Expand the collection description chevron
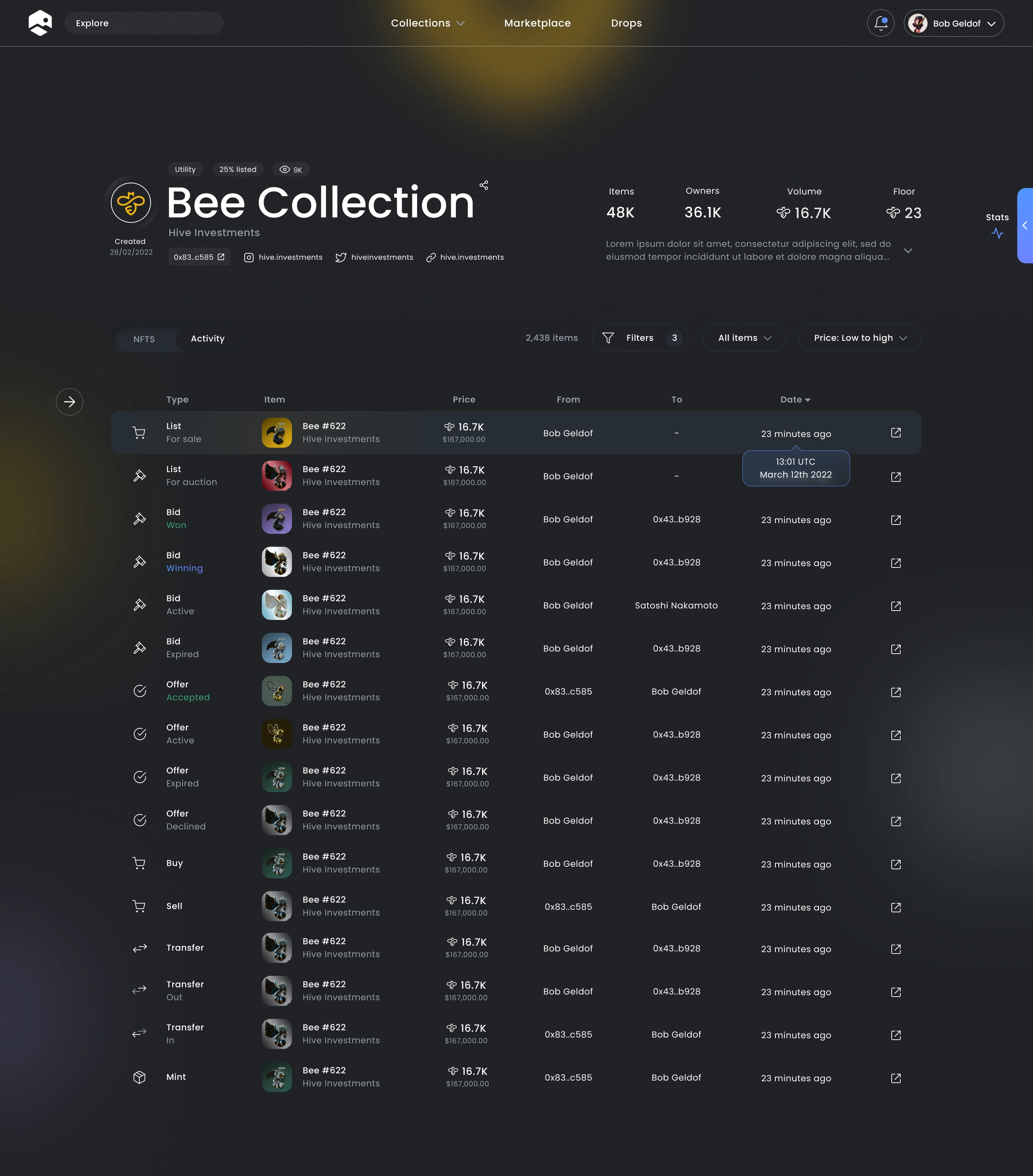1033x1176 pixels. pos(907,250)
